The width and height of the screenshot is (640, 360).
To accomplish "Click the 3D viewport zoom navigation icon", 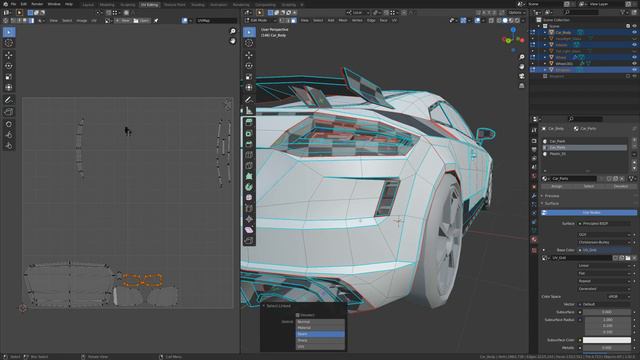I will [522, 57].
